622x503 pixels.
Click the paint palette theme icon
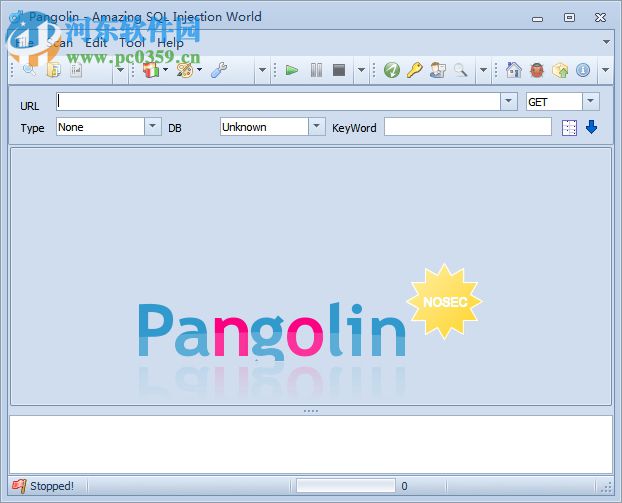point(185,70)
